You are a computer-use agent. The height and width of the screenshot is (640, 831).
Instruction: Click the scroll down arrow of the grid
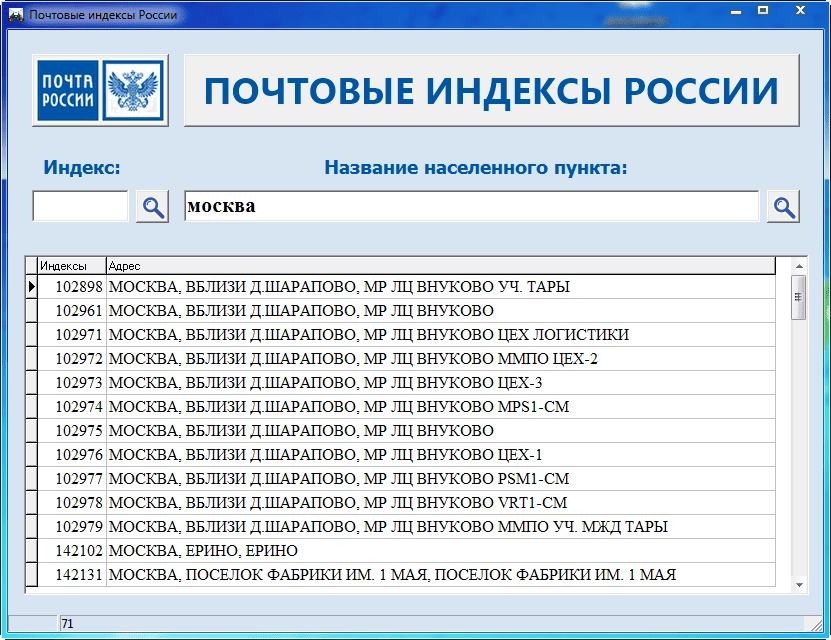(x=799, y=585)
